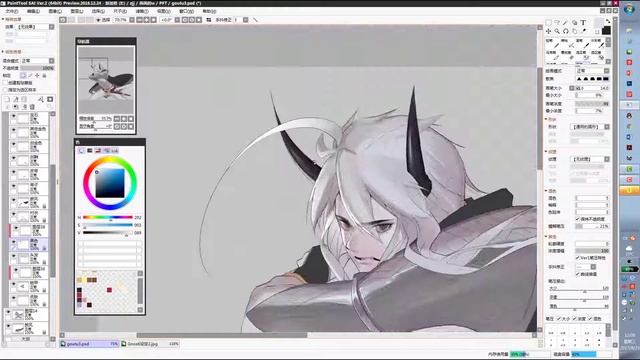Viewport: 640px width, 360px height.
Task: Select the Eyedropper color picker tool
Action: (583, 31)
